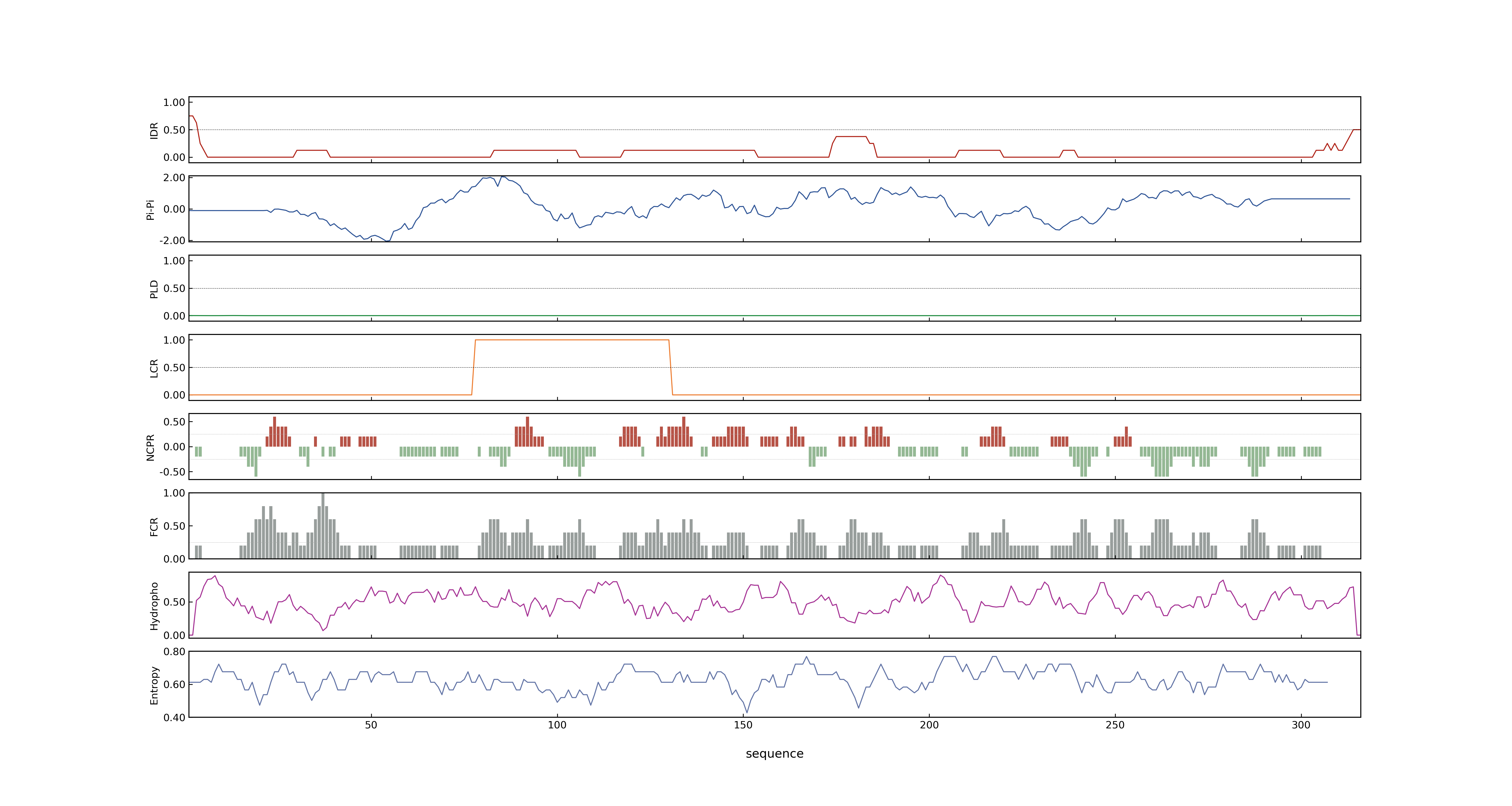Click x-axis tick label 250
Screen dimensions: 1512x806
[1115, 725]
